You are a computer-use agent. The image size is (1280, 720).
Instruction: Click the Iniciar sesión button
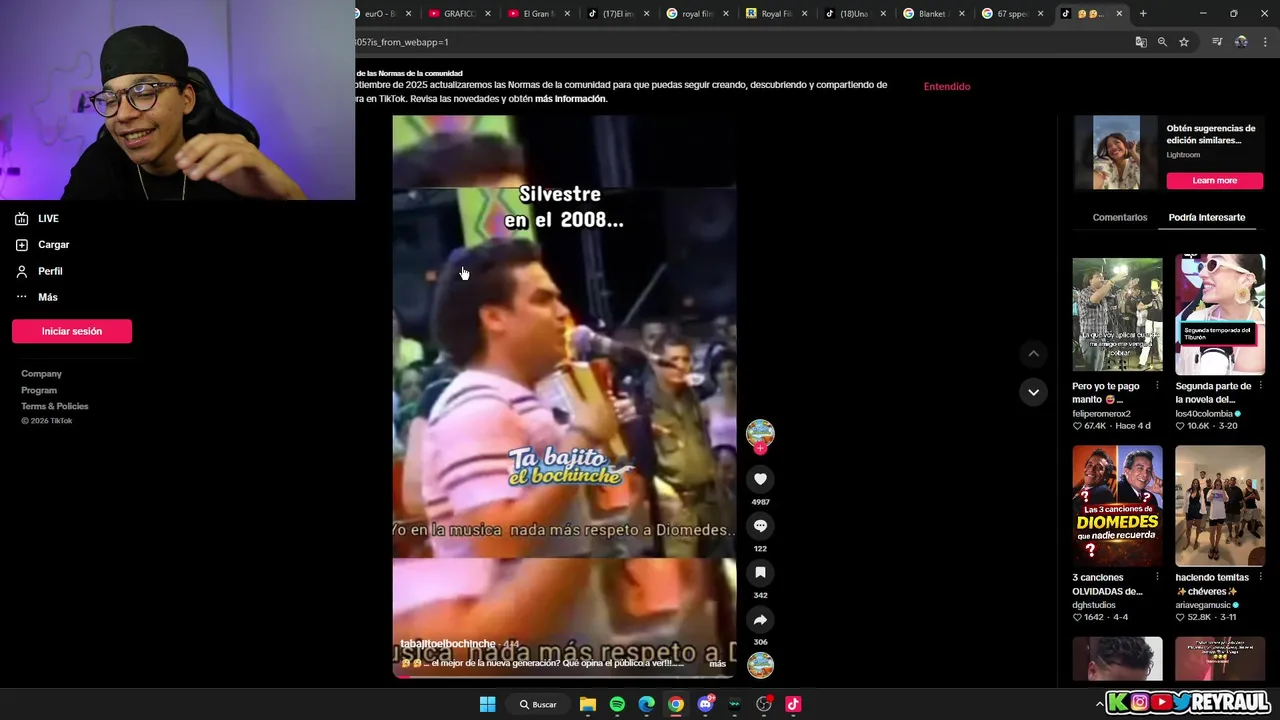click(x=72, y=331)
